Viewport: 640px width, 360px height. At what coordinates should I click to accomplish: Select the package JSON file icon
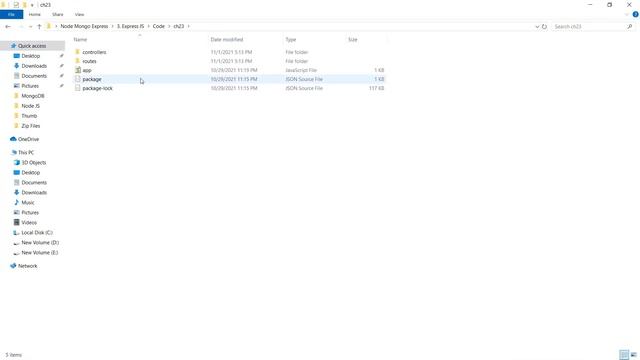pos(78,79)
